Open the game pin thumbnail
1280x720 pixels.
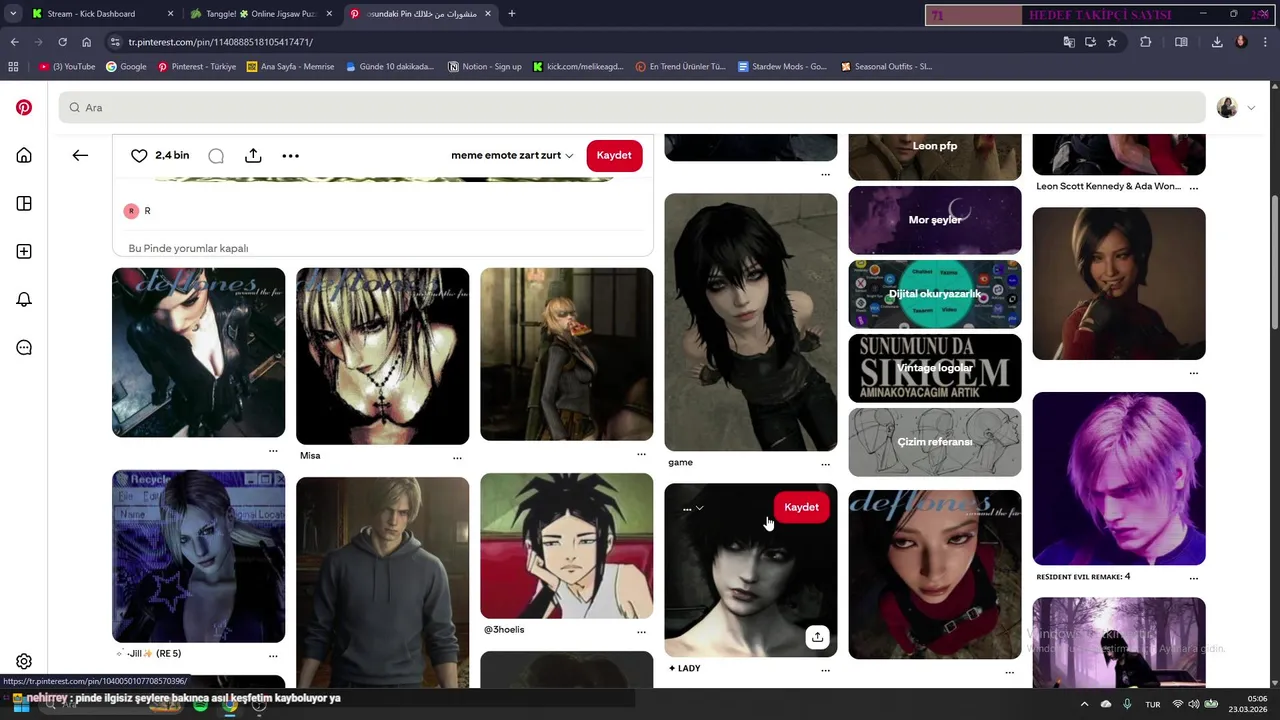click(x=751, y=322)
